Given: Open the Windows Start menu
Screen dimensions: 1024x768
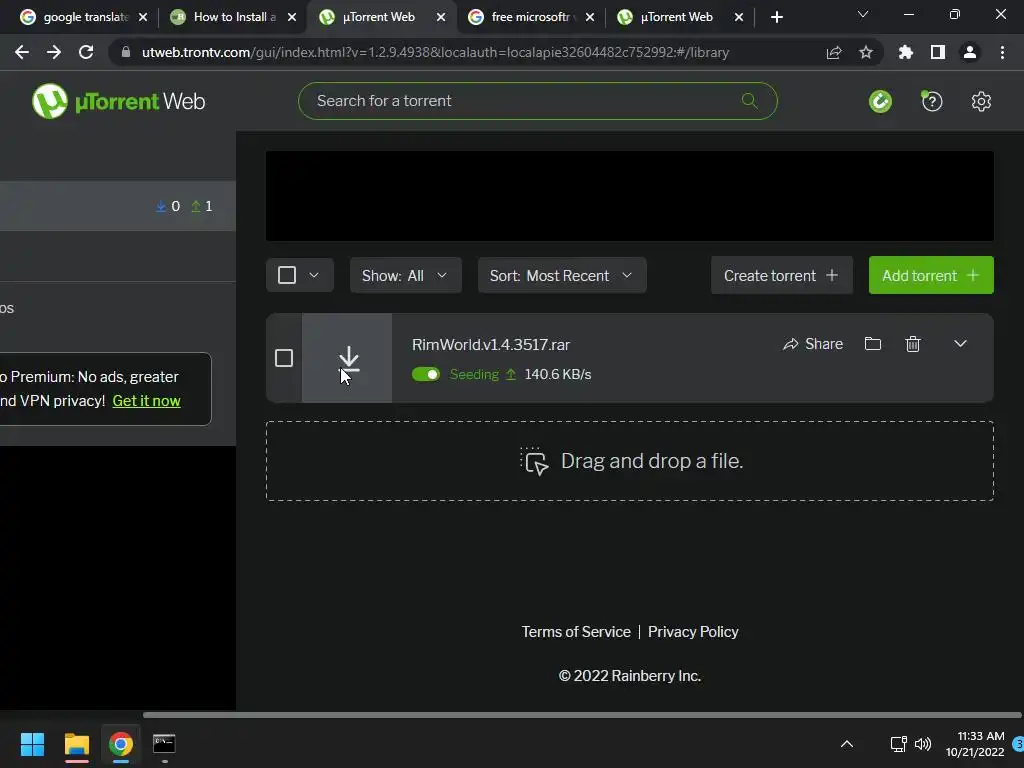Looking at the screenshot, I should pyautogui.click(x=32, y=744).
